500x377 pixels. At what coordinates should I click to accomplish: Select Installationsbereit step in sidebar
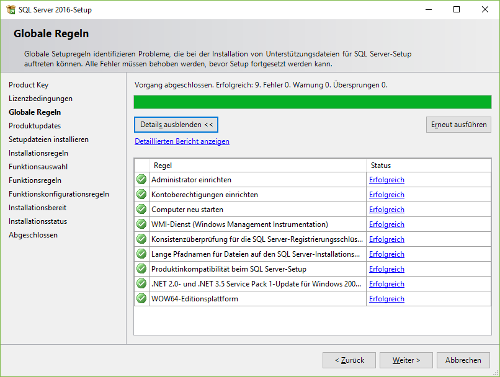click(37, 208)
